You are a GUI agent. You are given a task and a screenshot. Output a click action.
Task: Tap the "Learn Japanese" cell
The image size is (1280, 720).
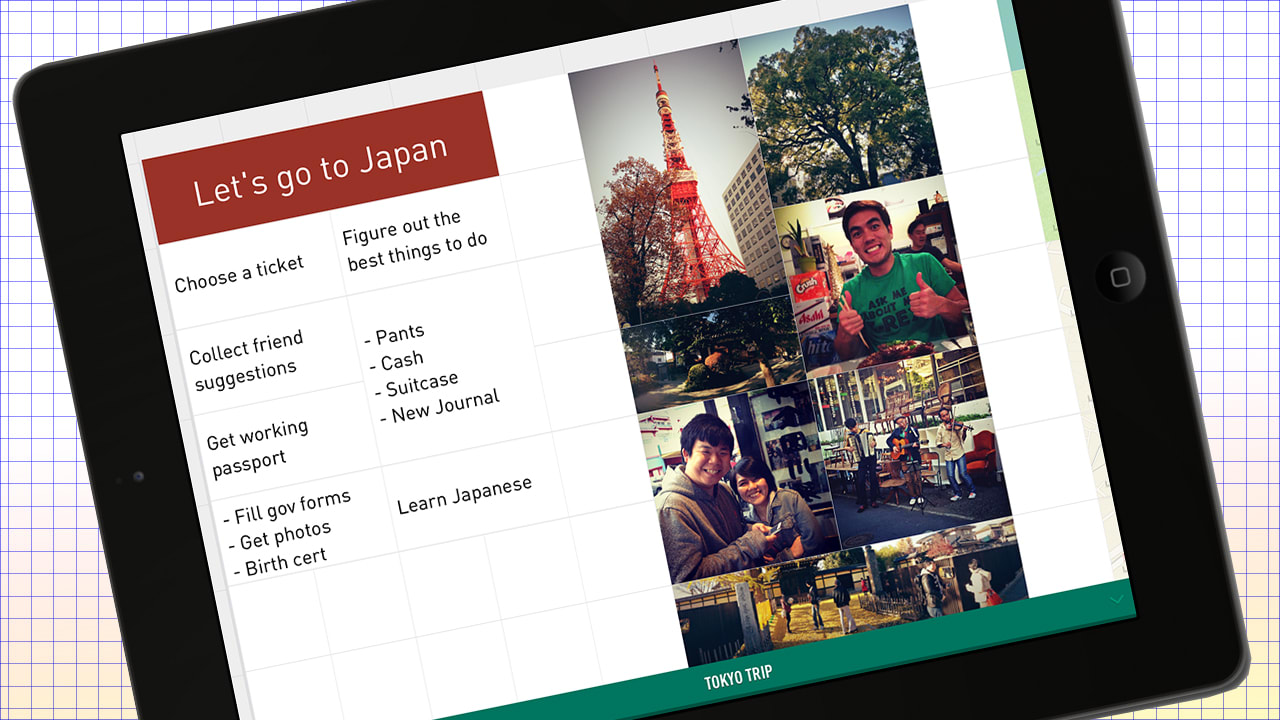tap(464, 495)
